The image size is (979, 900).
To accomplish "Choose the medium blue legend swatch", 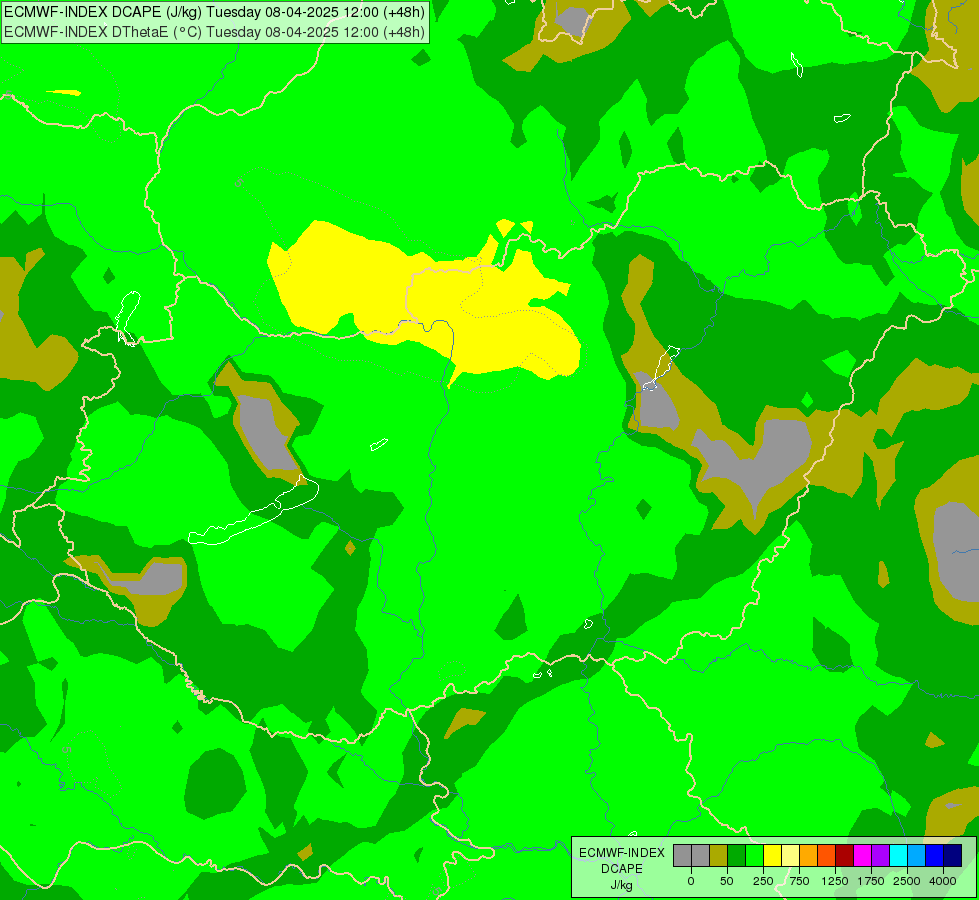I will point(934,856).
